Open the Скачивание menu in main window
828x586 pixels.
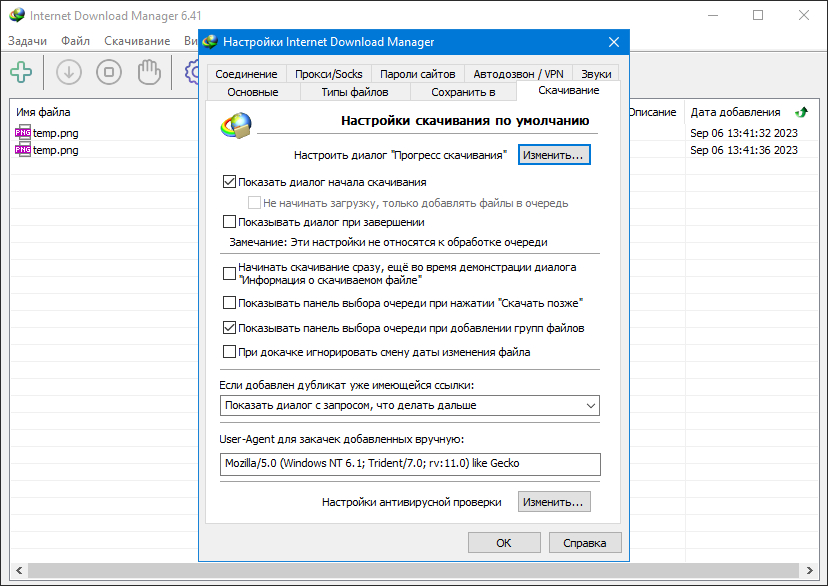click(137, 41)
